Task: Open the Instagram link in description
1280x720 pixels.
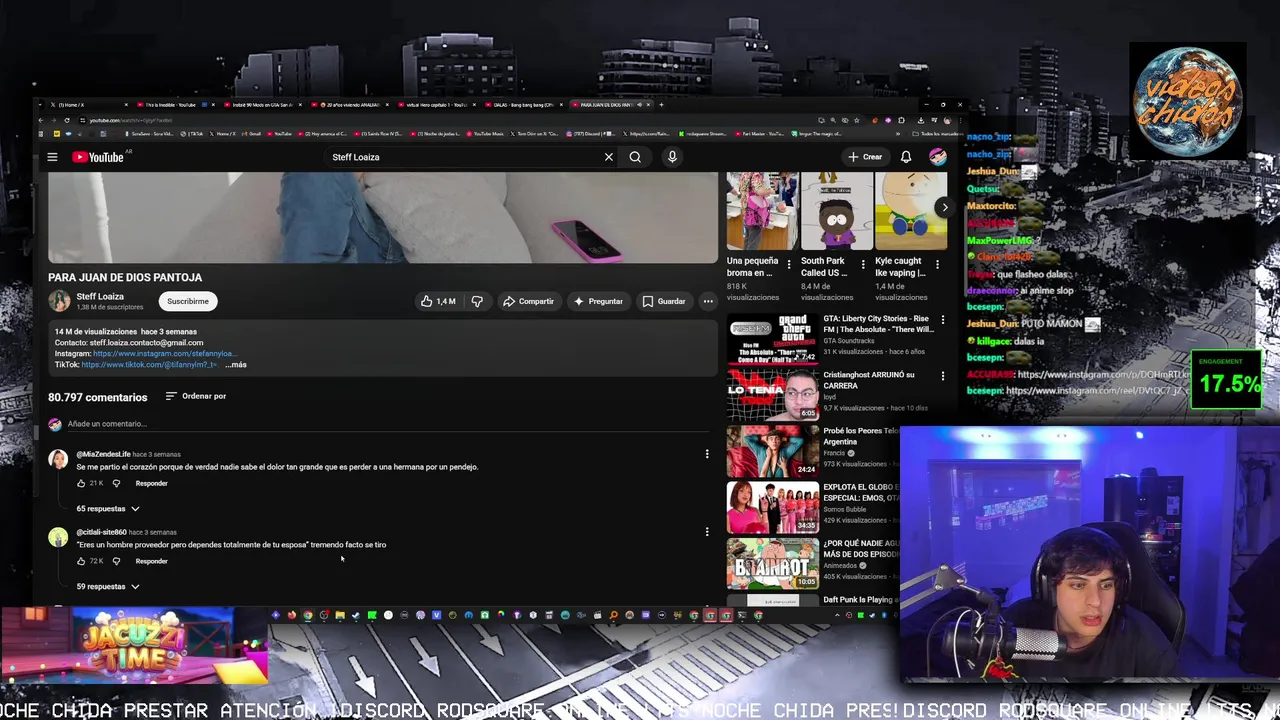Action: coord(165,354)
